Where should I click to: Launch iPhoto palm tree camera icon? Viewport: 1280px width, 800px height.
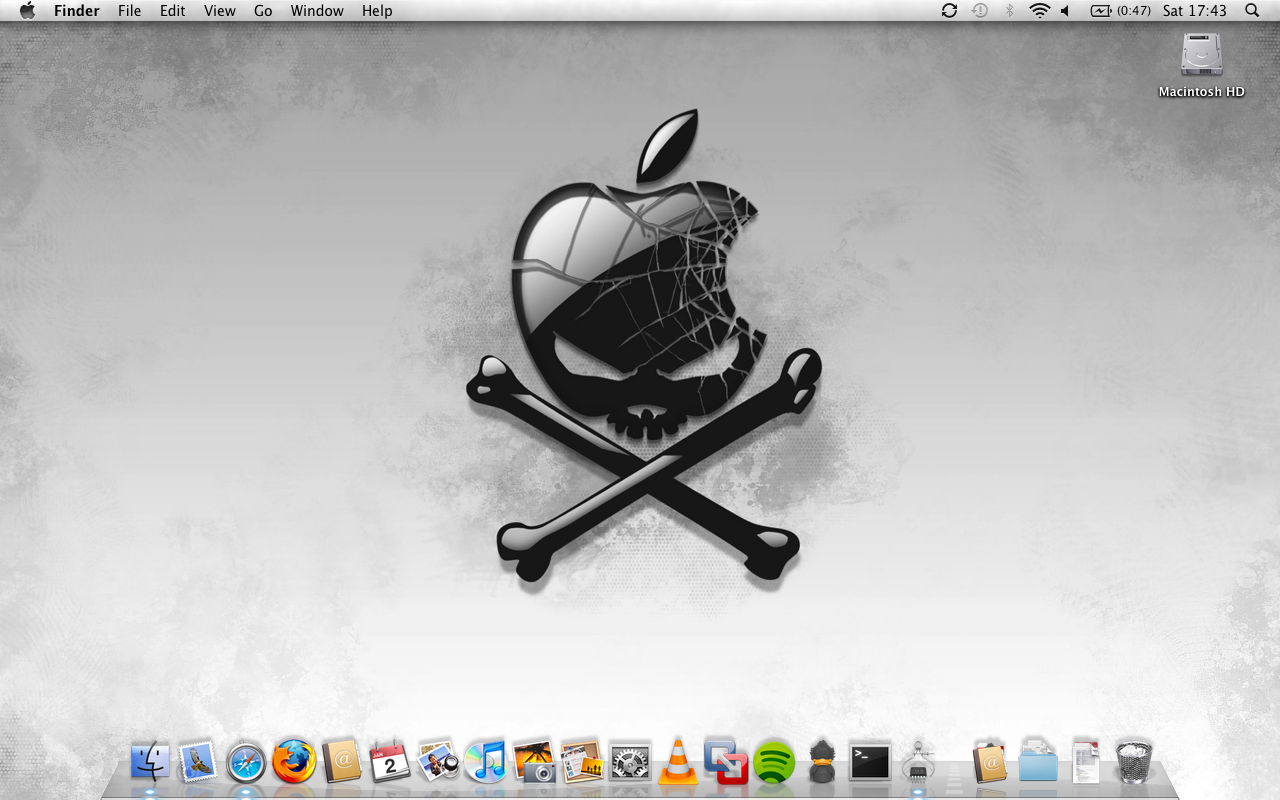pyautogui.click(x=534, y=762)
